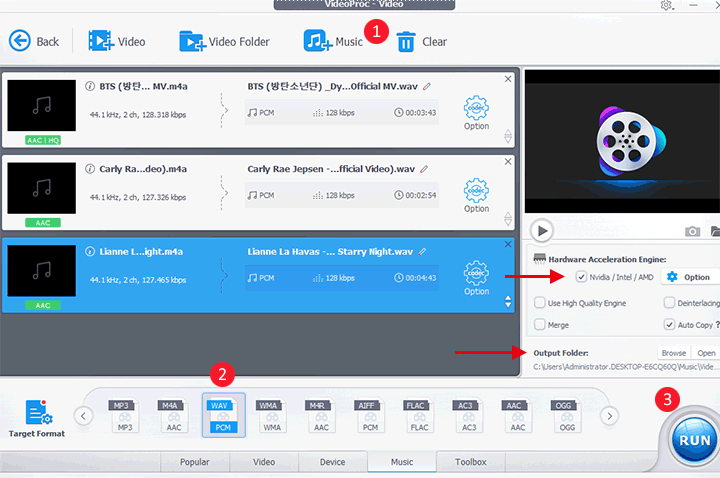Reorder BTS track with up/down arrows

click(x=508, y=136)
